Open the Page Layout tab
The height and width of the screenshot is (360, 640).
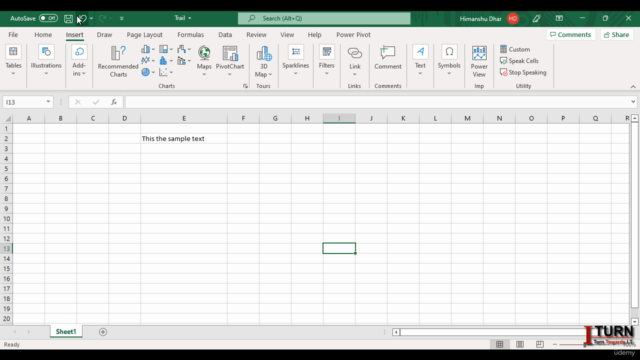click(x=144, y=35)
